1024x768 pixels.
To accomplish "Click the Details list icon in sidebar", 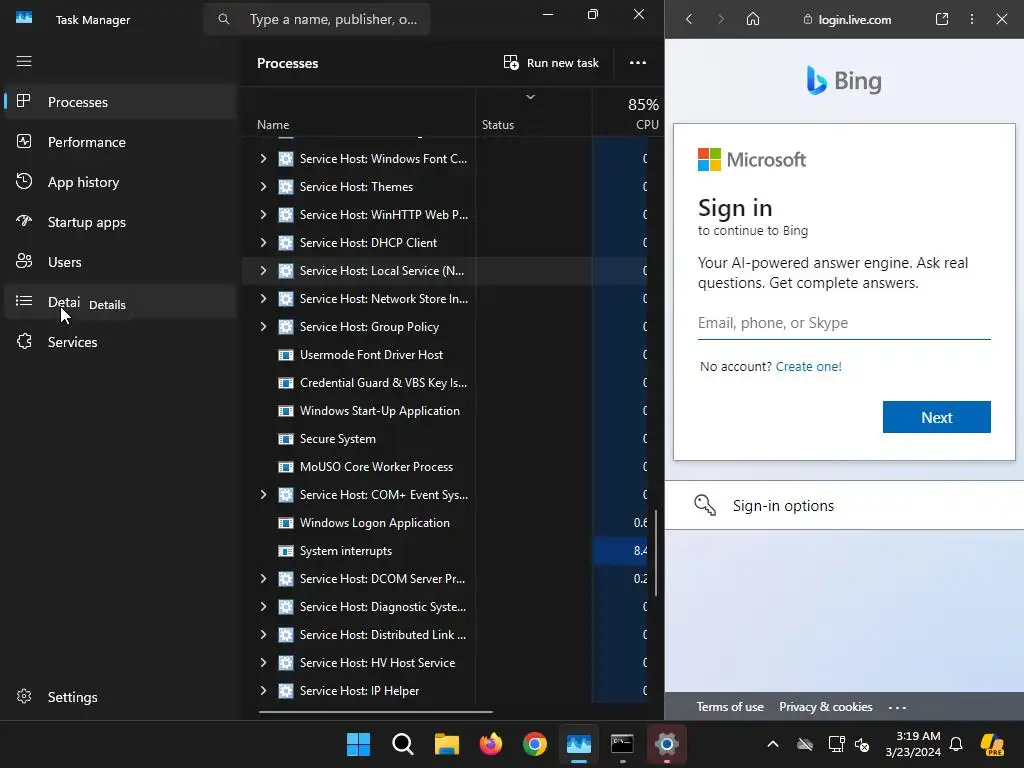I will [24, 301].
